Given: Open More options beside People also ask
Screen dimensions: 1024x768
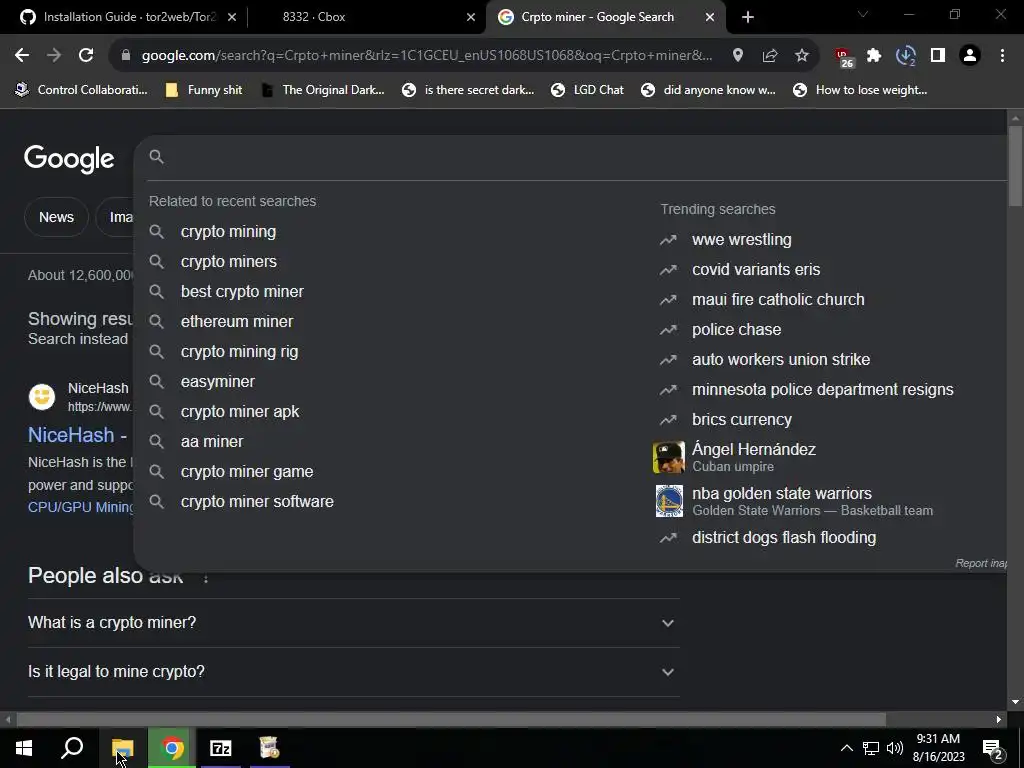Looking at the screenshot, I should tap(206, 578).
